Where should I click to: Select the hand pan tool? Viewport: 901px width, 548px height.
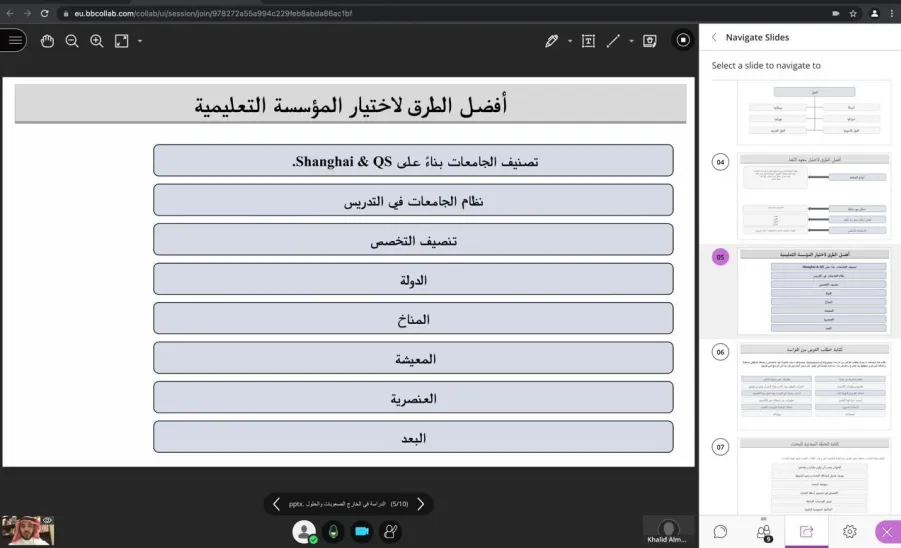47,41
